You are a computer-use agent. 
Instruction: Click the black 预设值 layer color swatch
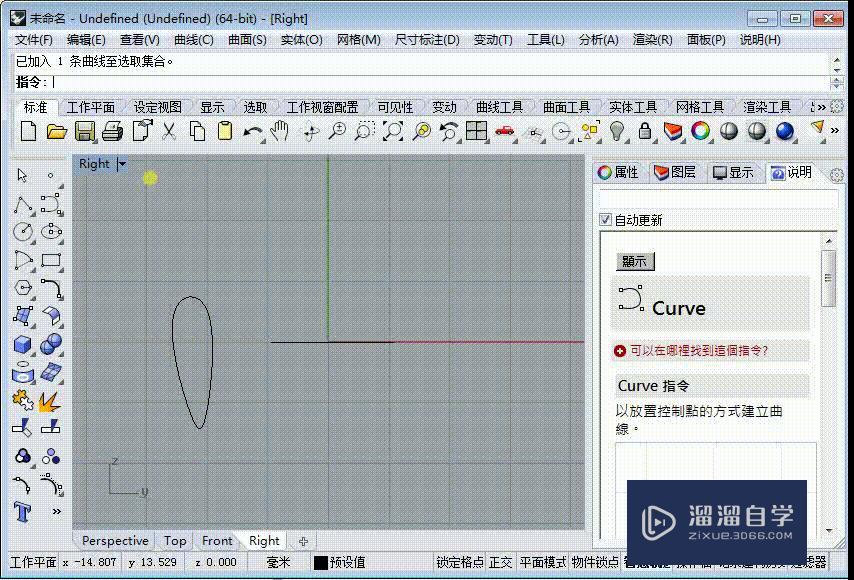click(321, 563)
